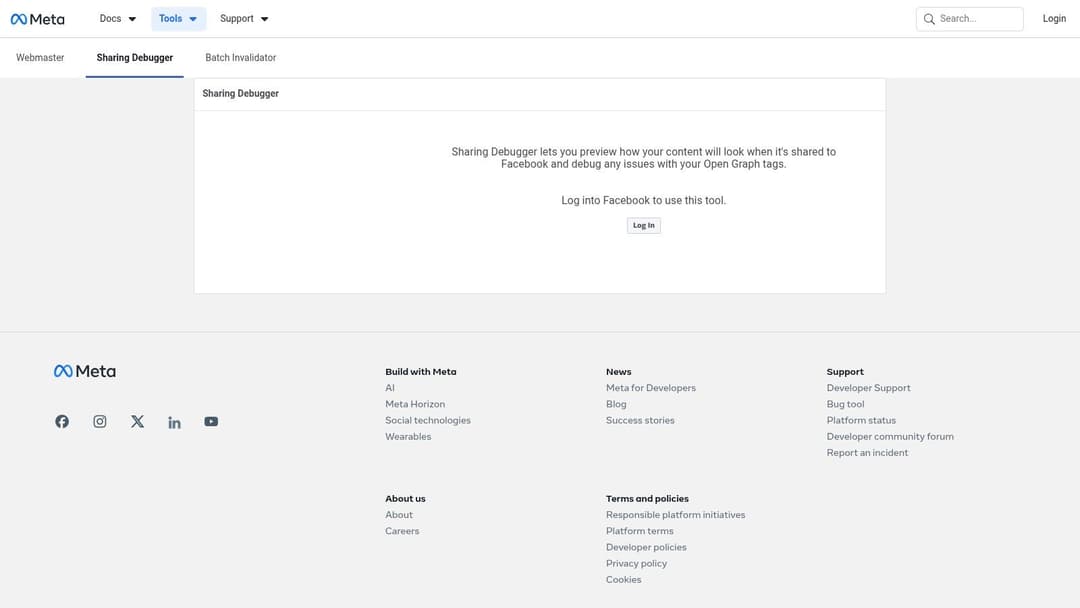
Task: Open the AI footer link
Action: [390, 388]
